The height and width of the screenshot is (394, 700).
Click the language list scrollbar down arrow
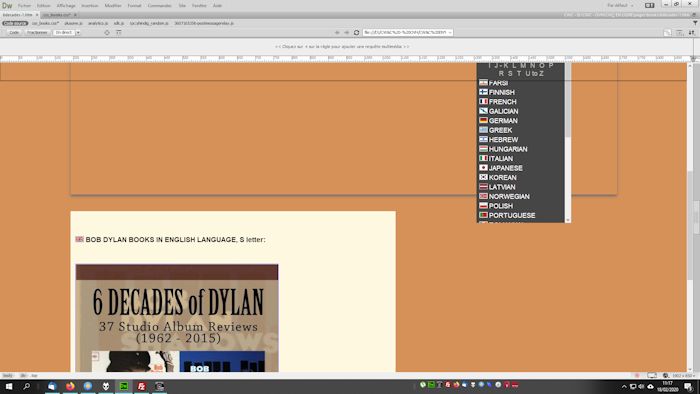568,220
